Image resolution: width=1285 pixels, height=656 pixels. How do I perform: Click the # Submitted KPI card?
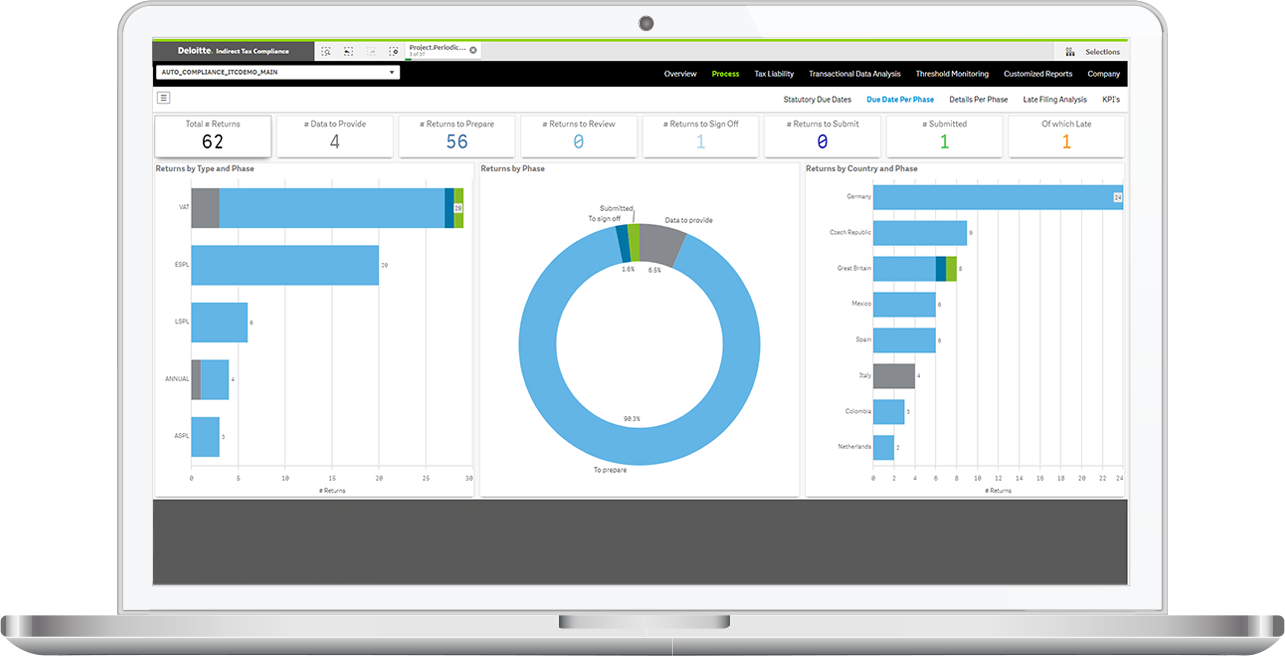click(945, 136)
